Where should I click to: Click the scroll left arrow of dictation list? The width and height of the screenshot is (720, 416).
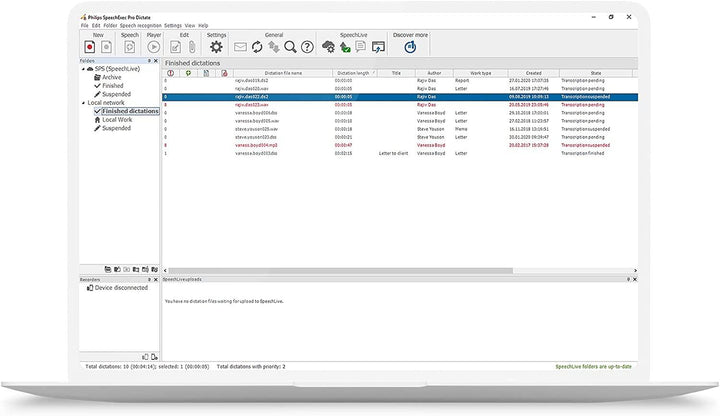click(x=165, y=270)
